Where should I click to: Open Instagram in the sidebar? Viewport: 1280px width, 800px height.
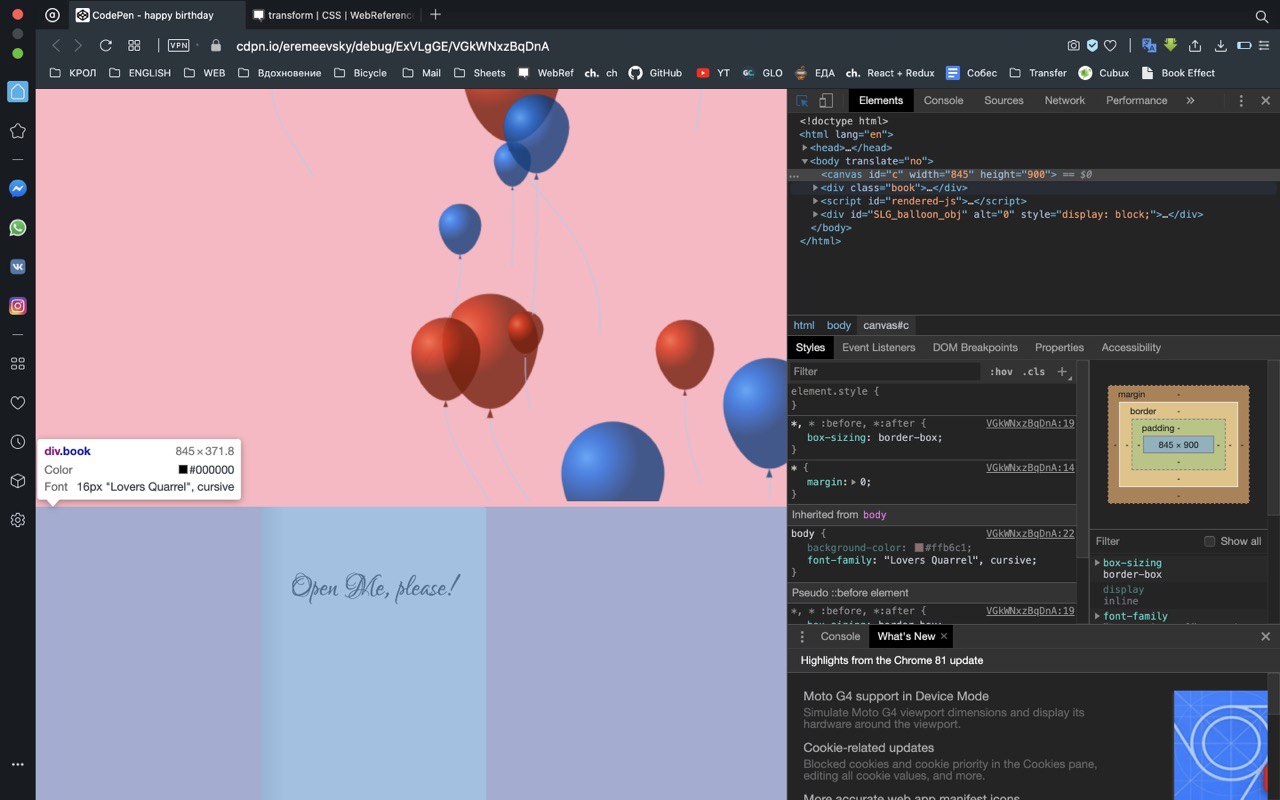click(17, 306)
